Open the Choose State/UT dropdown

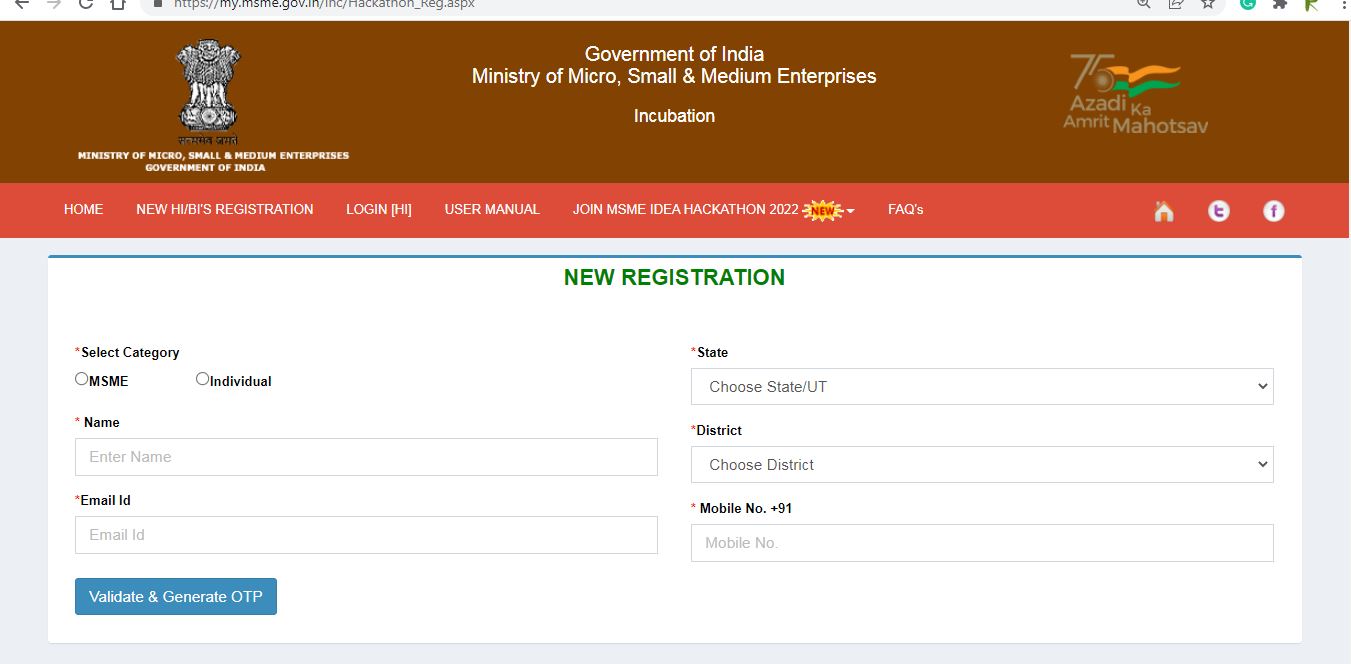click(x=982, y=386)
